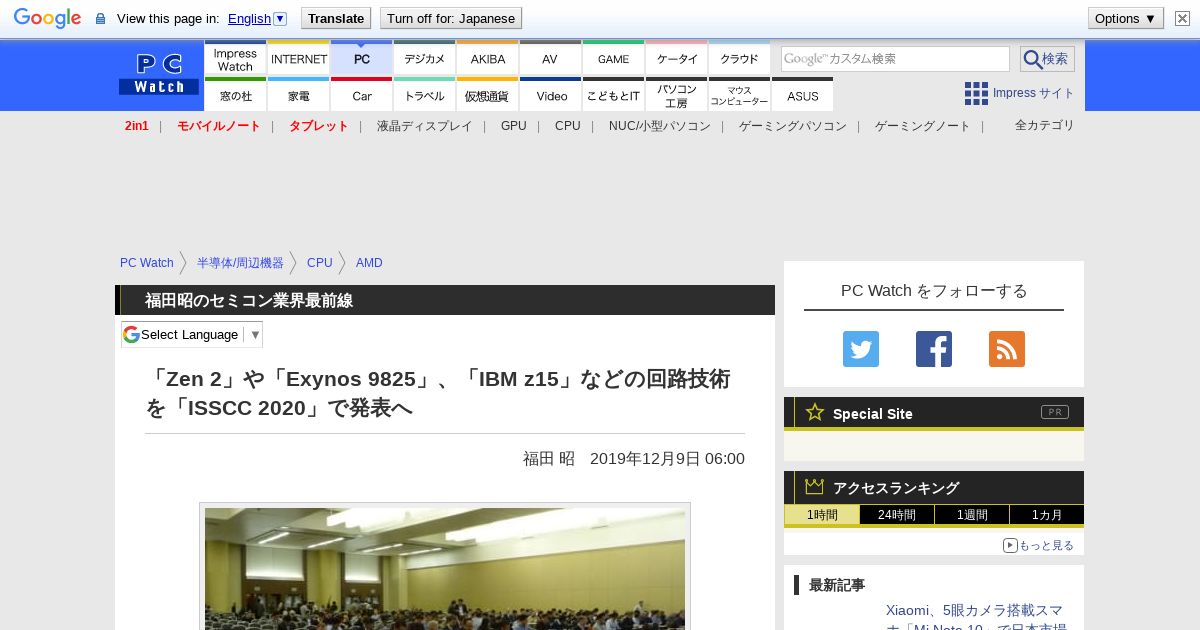Open the パソコン工房 nav tab
The height and width of the screenshot is (630, 1200).
677,95
